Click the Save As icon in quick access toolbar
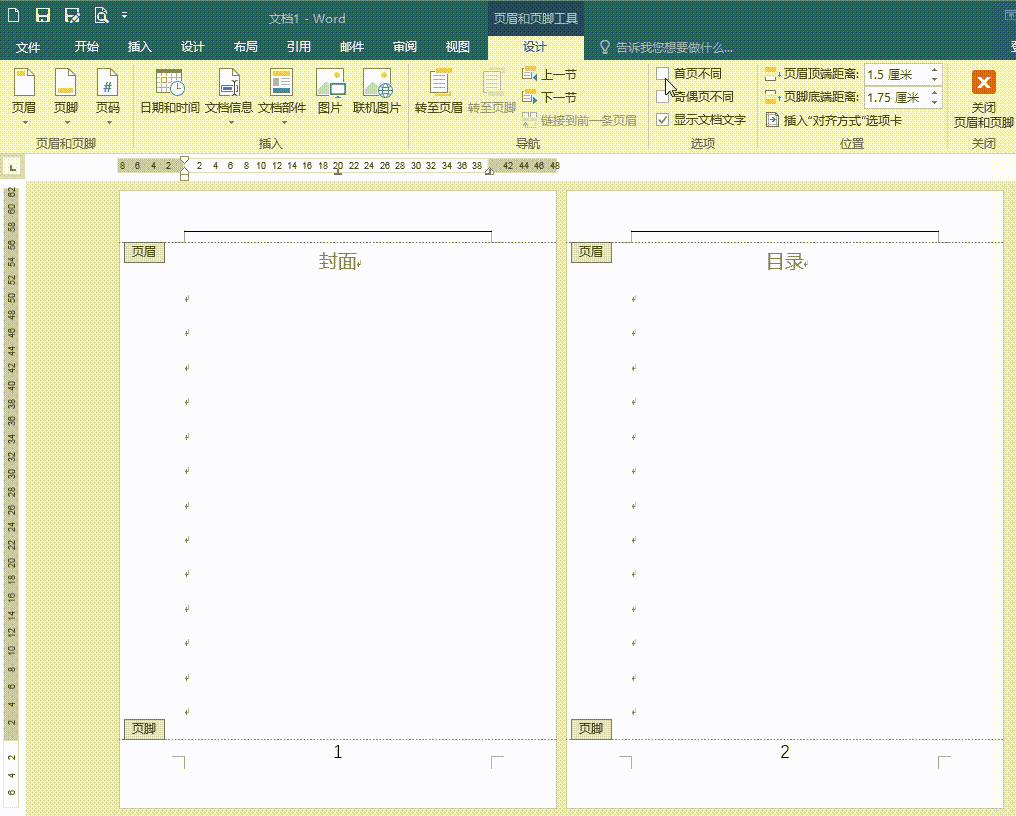The image size is (1016, 816). 72,15
